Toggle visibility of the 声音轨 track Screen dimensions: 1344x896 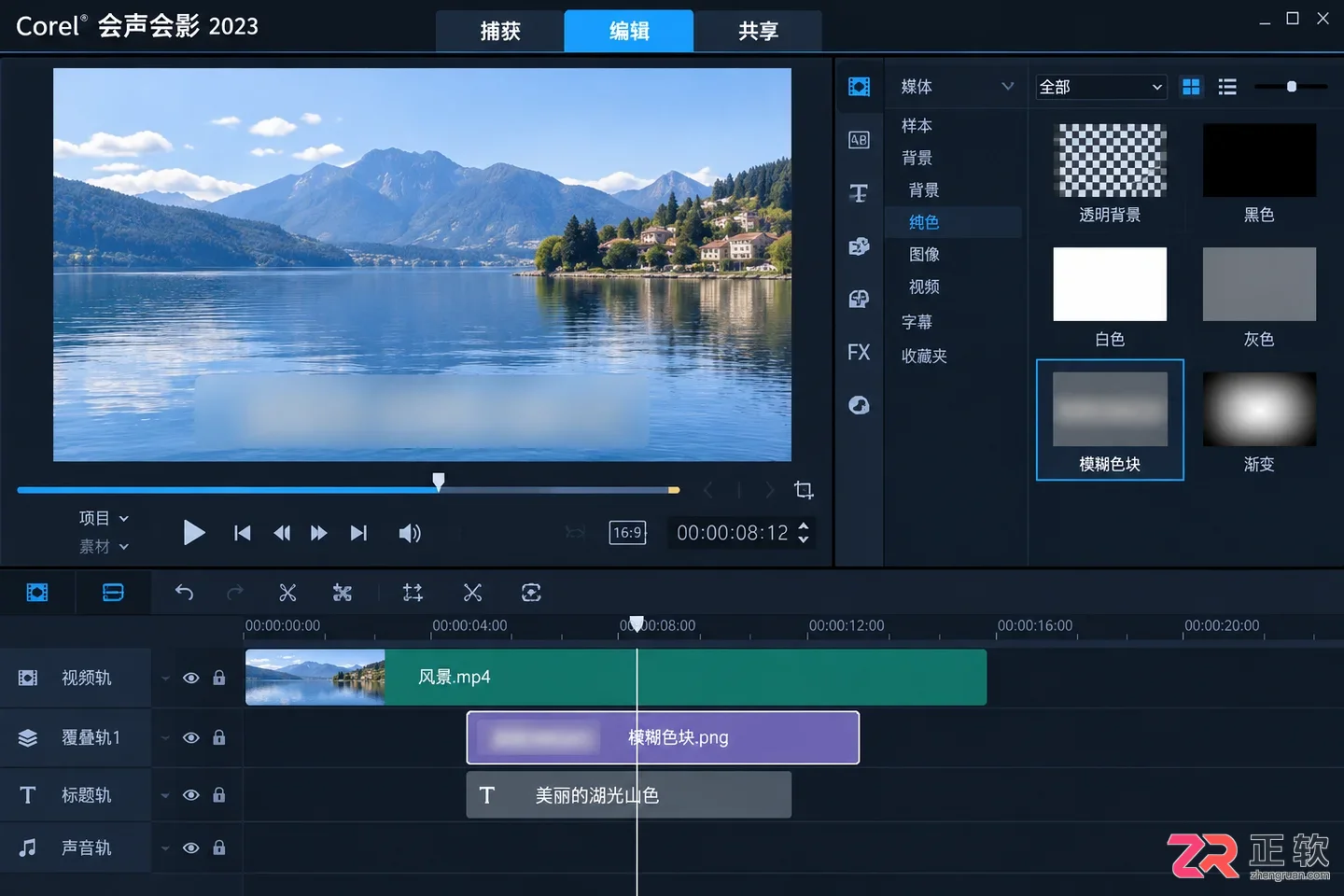pyautogui.click(x=191, y=848)
